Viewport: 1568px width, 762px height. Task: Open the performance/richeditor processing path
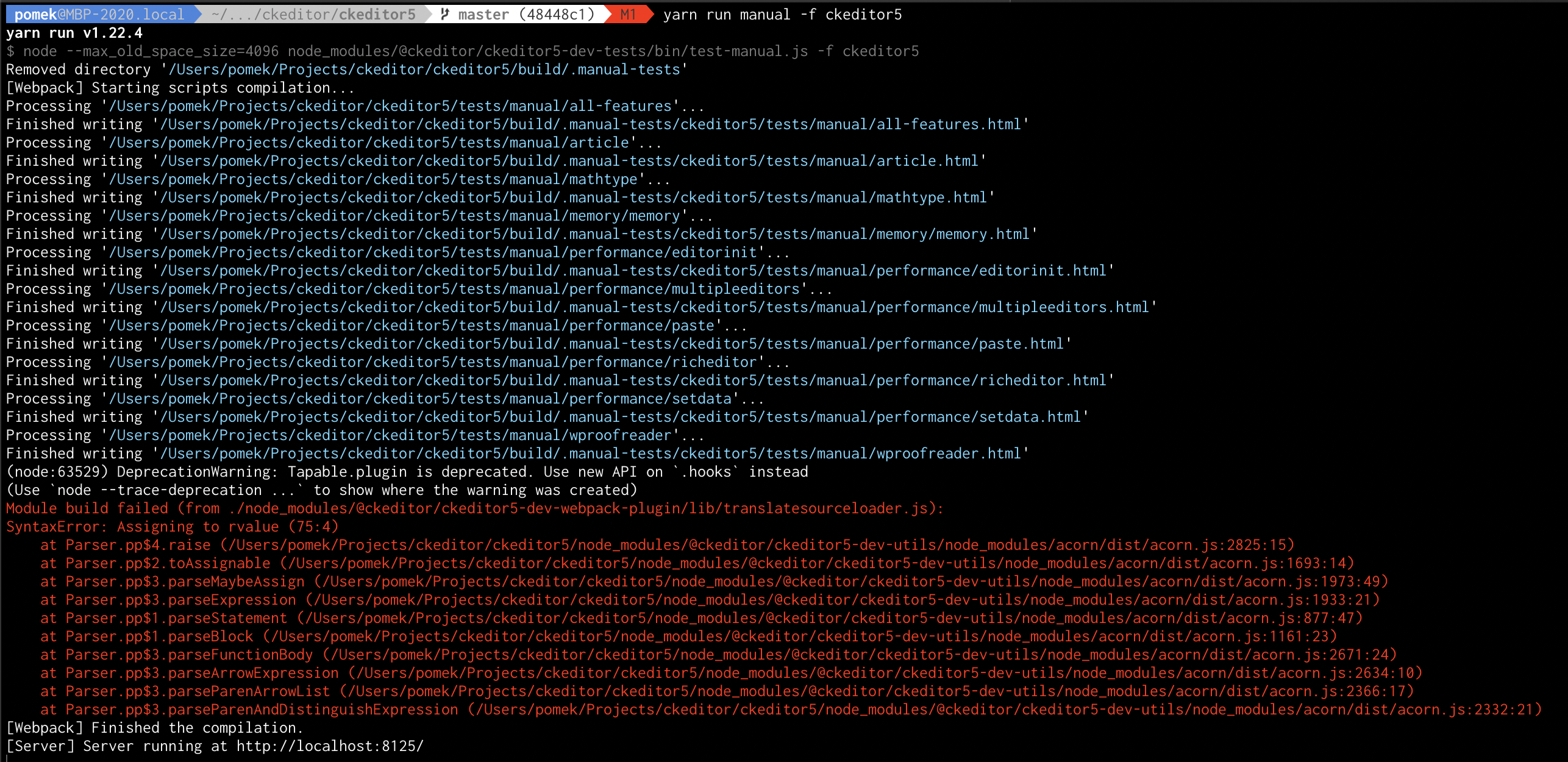(x=433, y=361)
